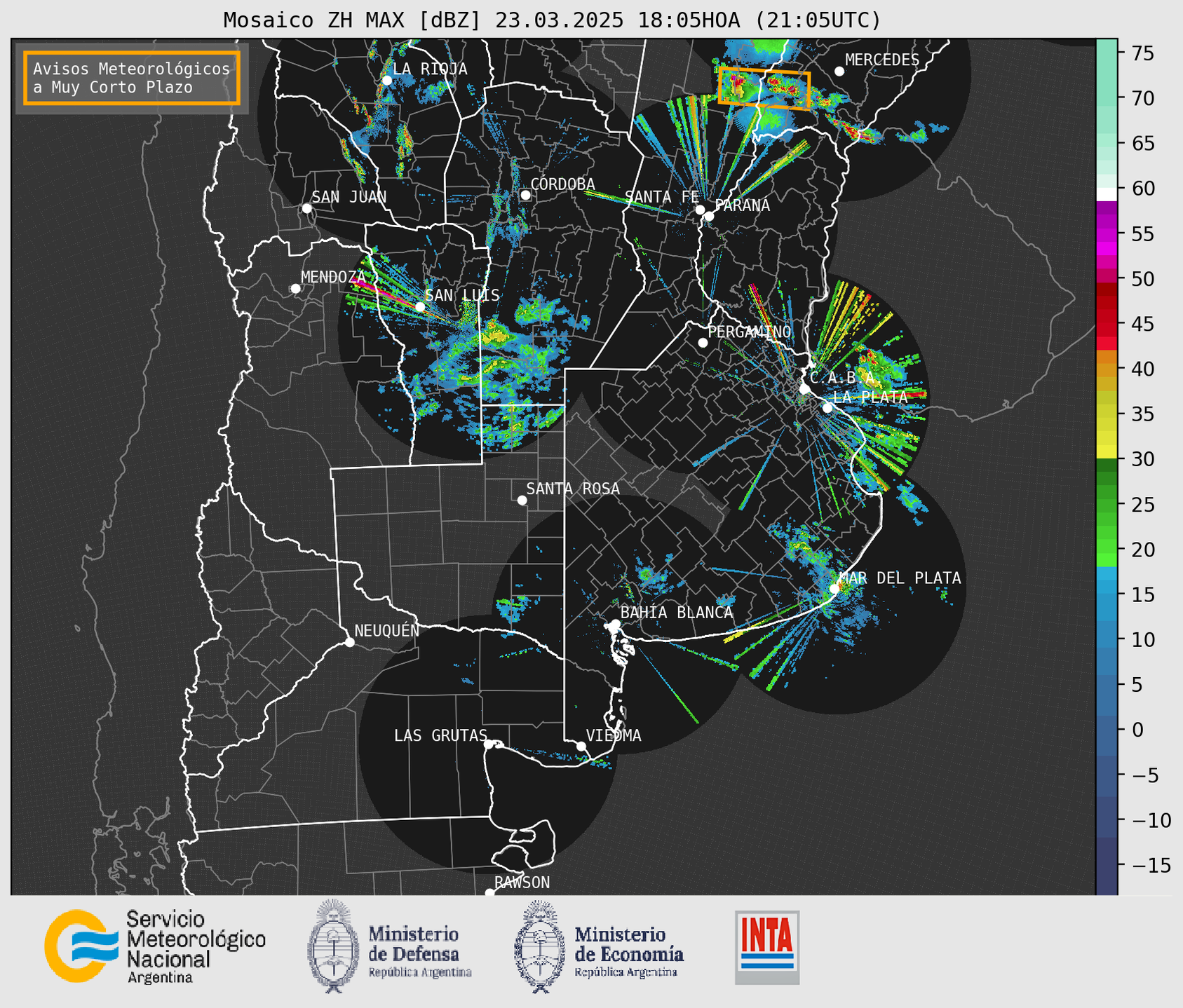The width and height of the screenshot is (1183, 1008).
Task: Click the magenta band near 55 dBZ on colorbar
Action: click(x=1107, y=233)
